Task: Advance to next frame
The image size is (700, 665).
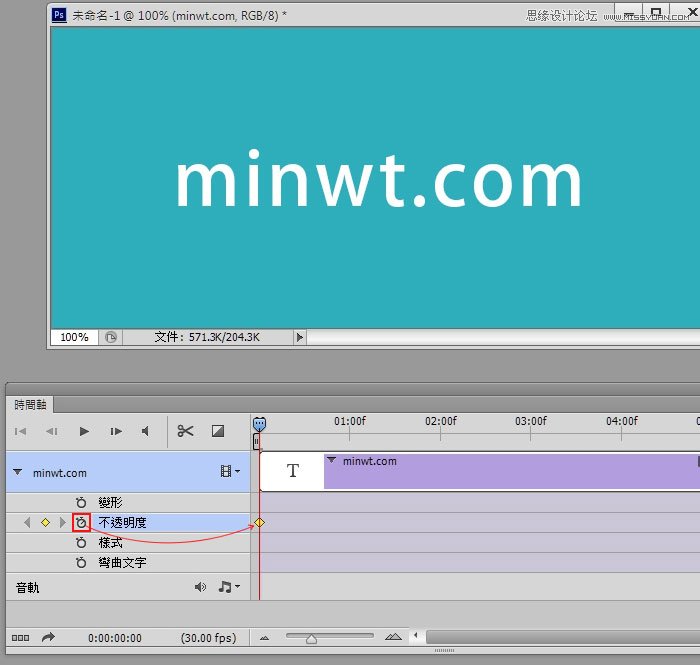Action: tap(116, 431)
